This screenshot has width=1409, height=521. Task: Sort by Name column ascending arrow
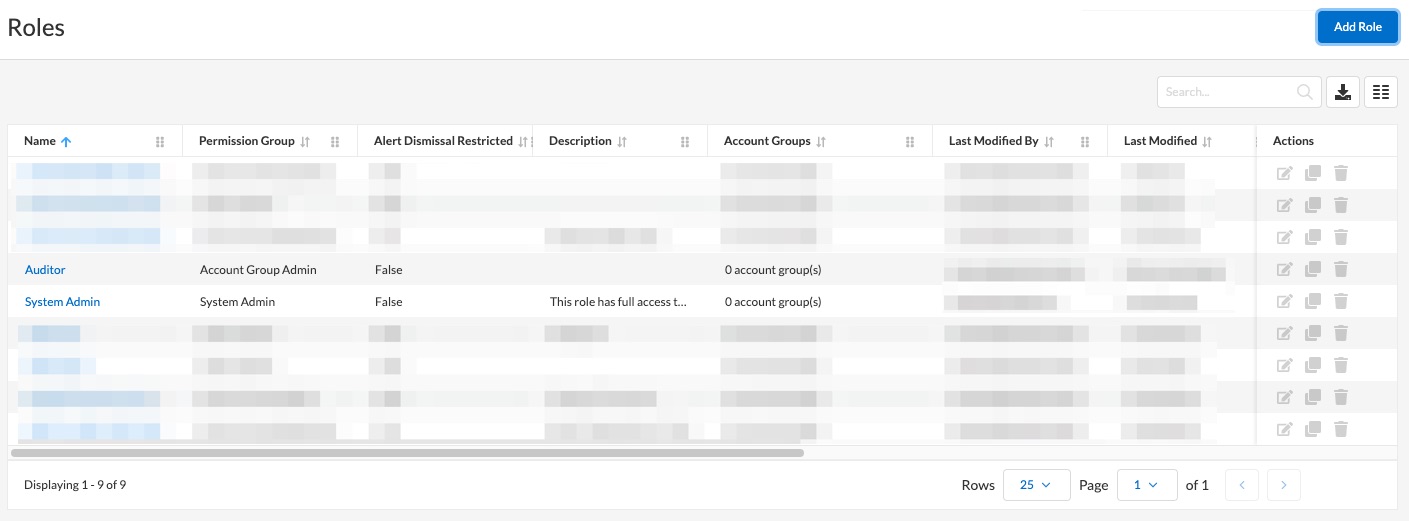pyautogui.click(x=66, y=142)
